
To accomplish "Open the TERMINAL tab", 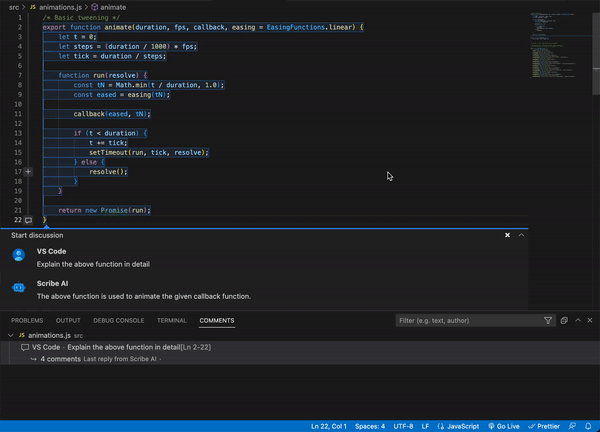I will click(171, 320).
